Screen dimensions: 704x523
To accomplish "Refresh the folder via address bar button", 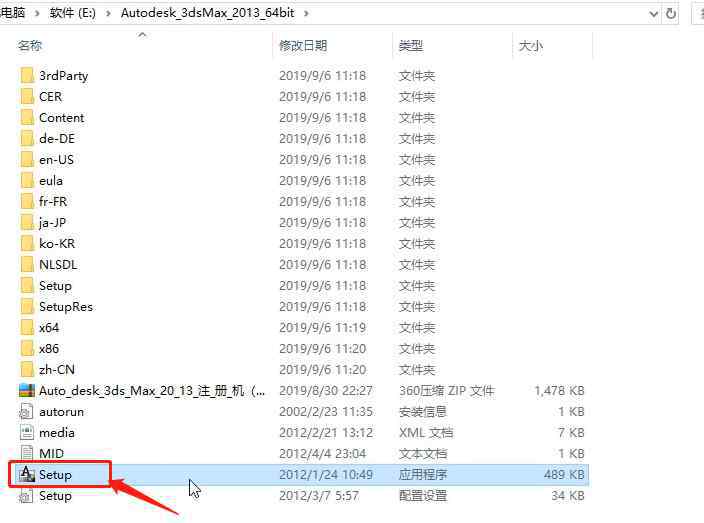I will (x=671, y=13).
